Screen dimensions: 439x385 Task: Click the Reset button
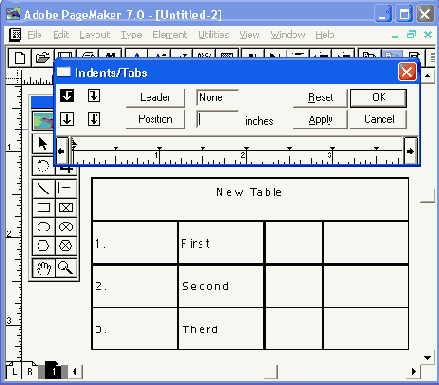click(x=320, y=97)
